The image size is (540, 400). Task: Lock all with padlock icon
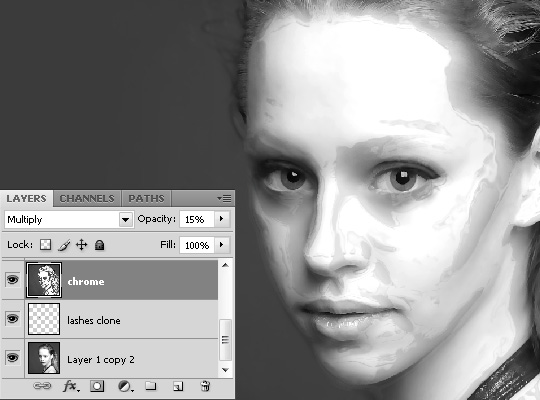coord(100,245)
